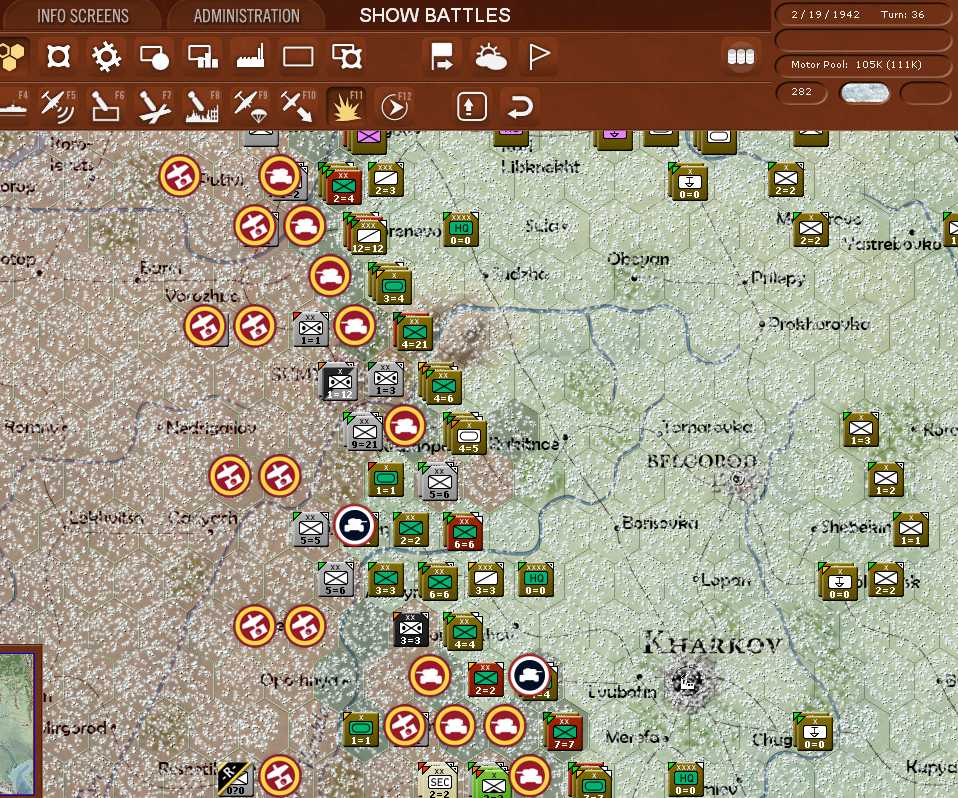Viewport: 958px width, 798px height.
Task: Select the F8 bomb city mode
Action: [x=202, y=106]
